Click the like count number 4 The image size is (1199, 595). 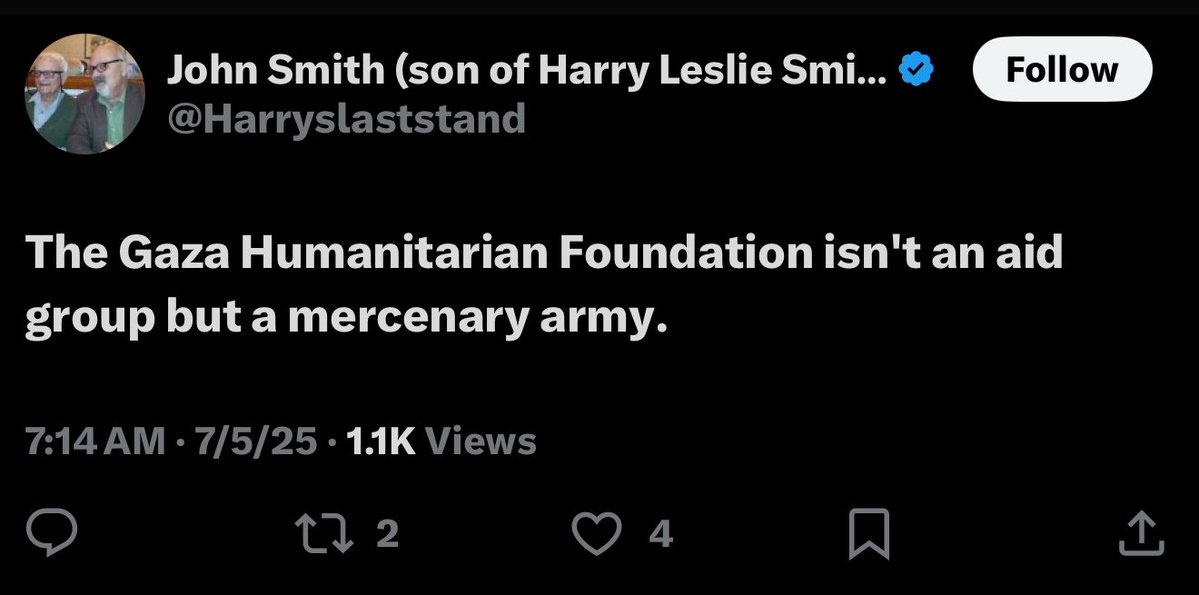pyautogui.click(x=660, y=536)
